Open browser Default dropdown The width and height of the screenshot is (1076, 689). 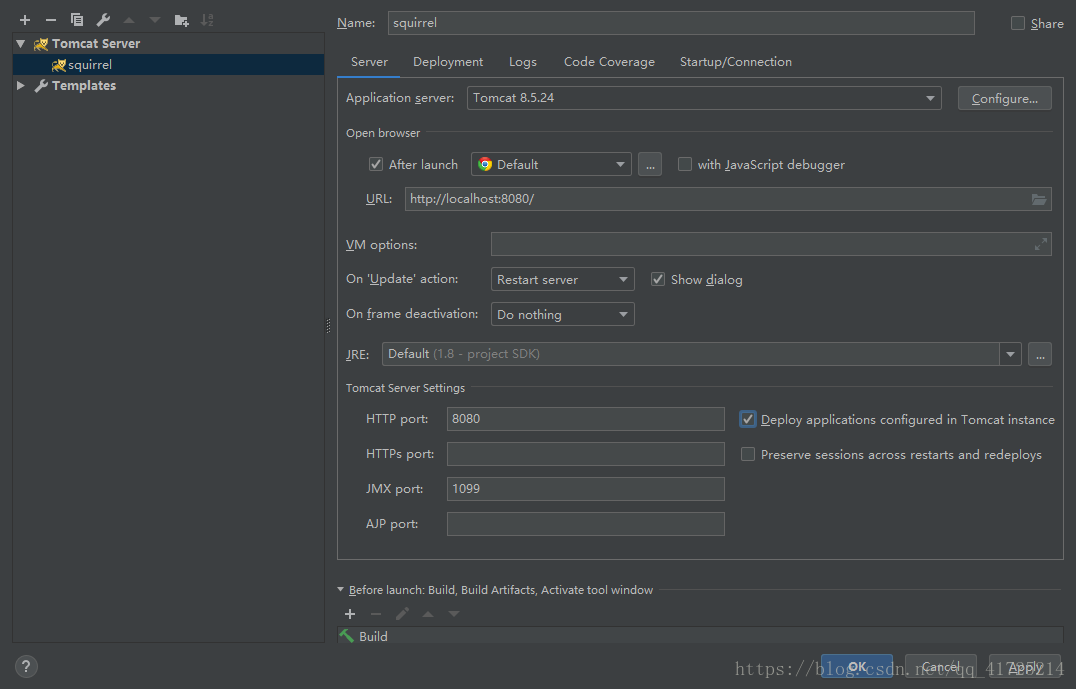(551, 165)
